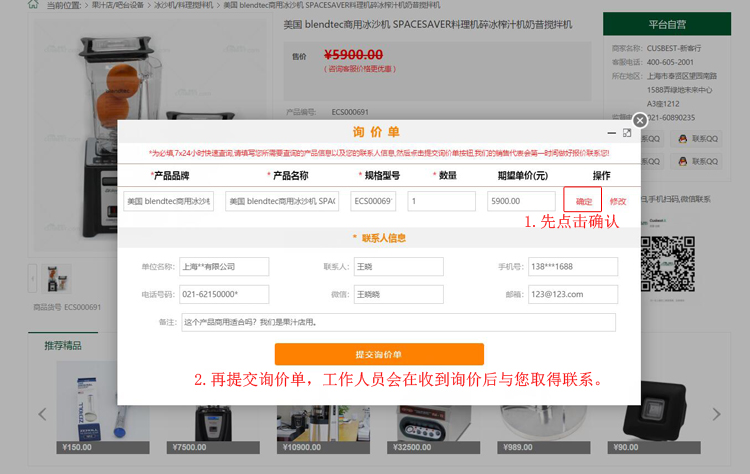Focus the 微信 field 王晓晓
Image resolution: width=750 pixels, height=474 pixels.
tap(398, 294)
